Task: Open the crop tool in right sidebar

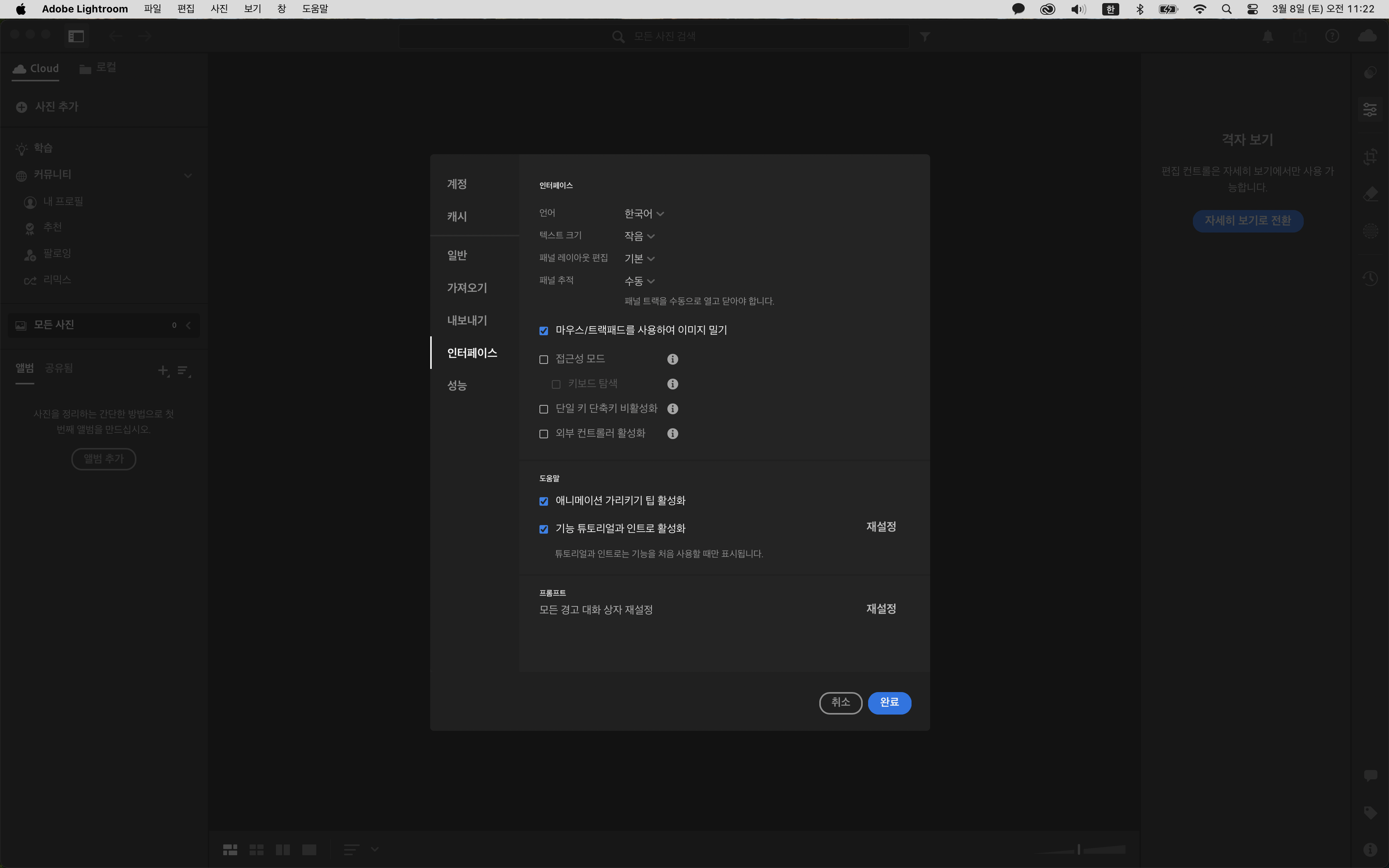Action: [x=1370, y=157]
